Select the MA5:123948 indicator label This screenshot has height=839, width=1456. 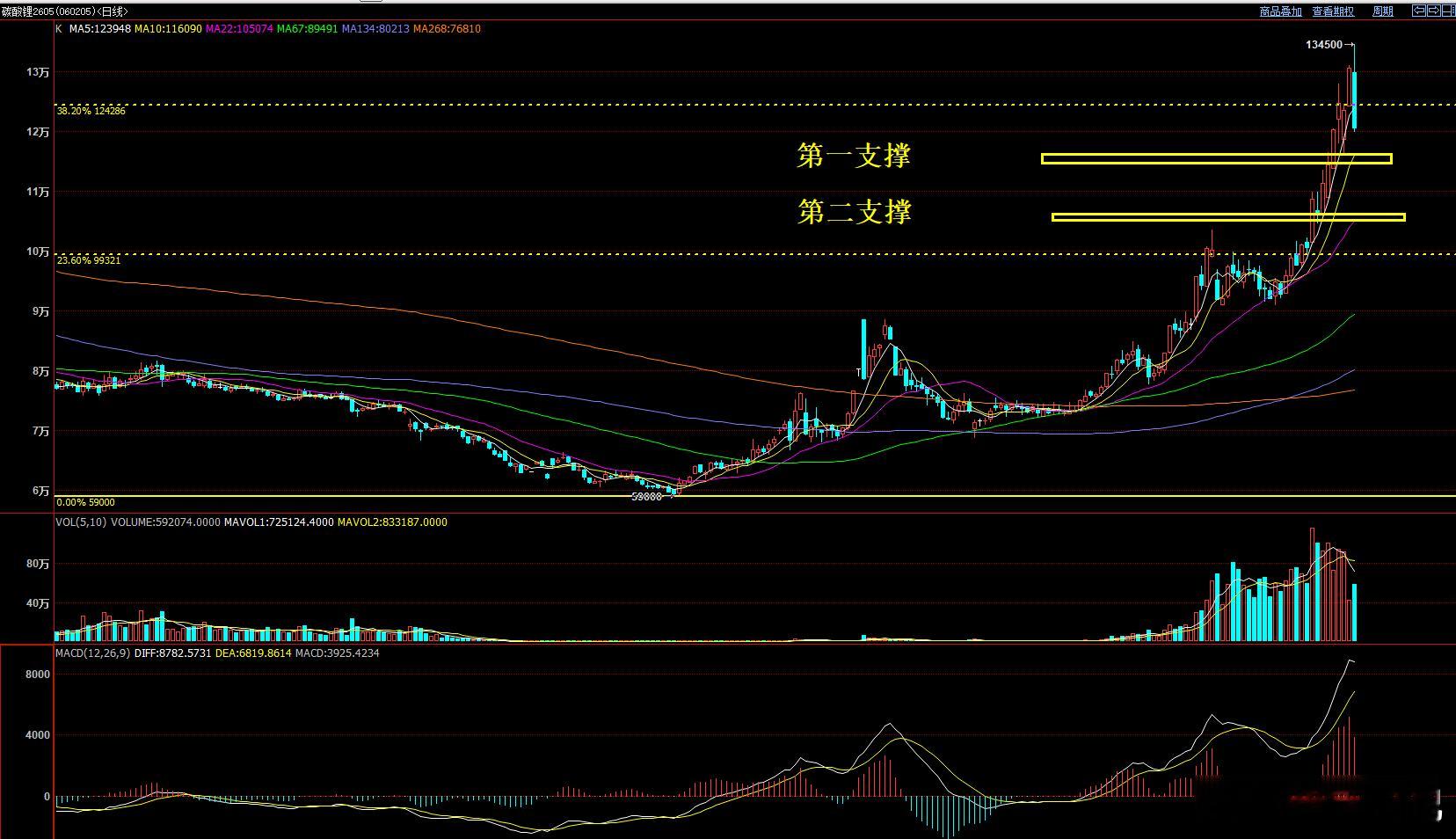point(100,29)
